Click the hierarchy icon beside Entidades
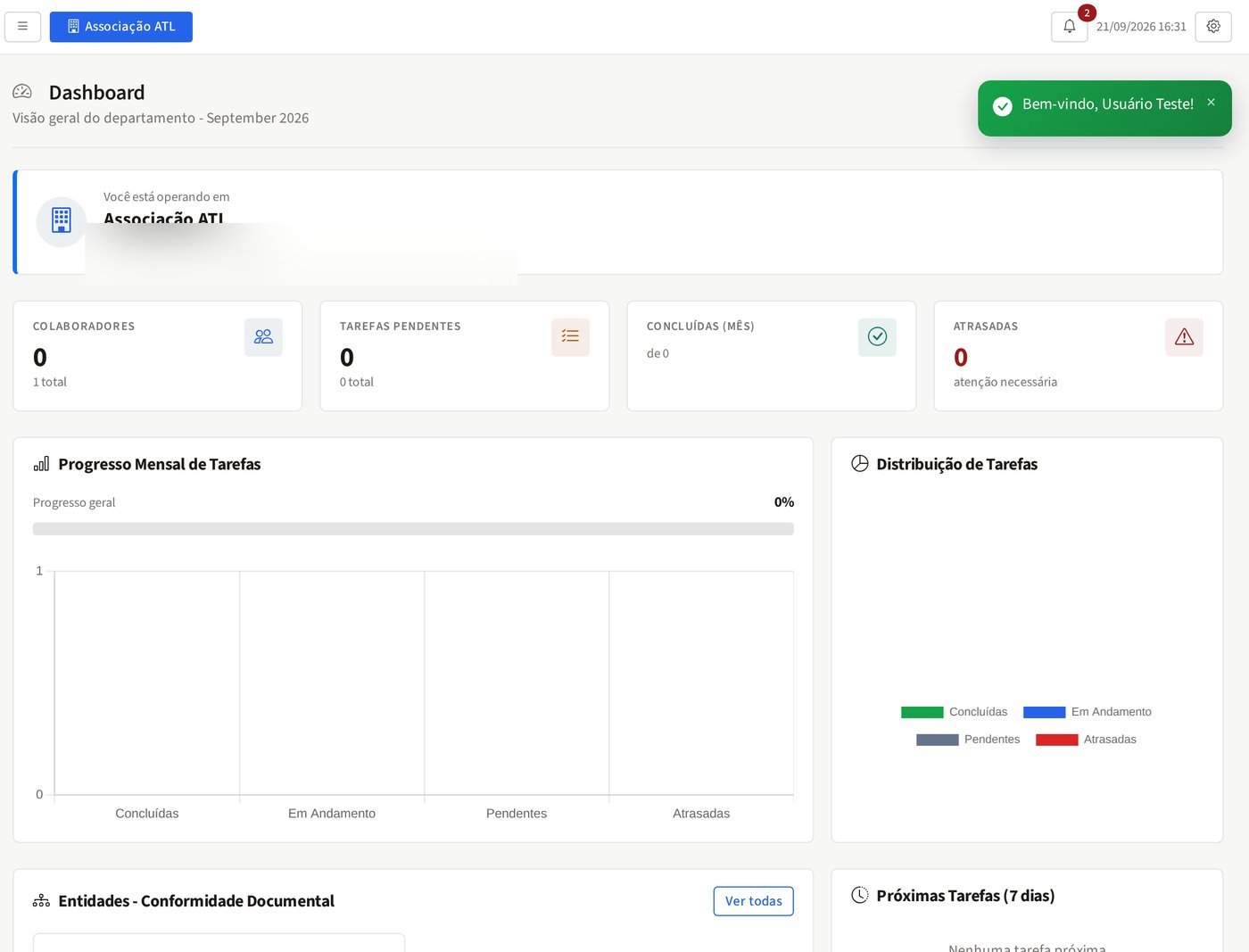Screen dimensions: 1249x952 (41, 901)
